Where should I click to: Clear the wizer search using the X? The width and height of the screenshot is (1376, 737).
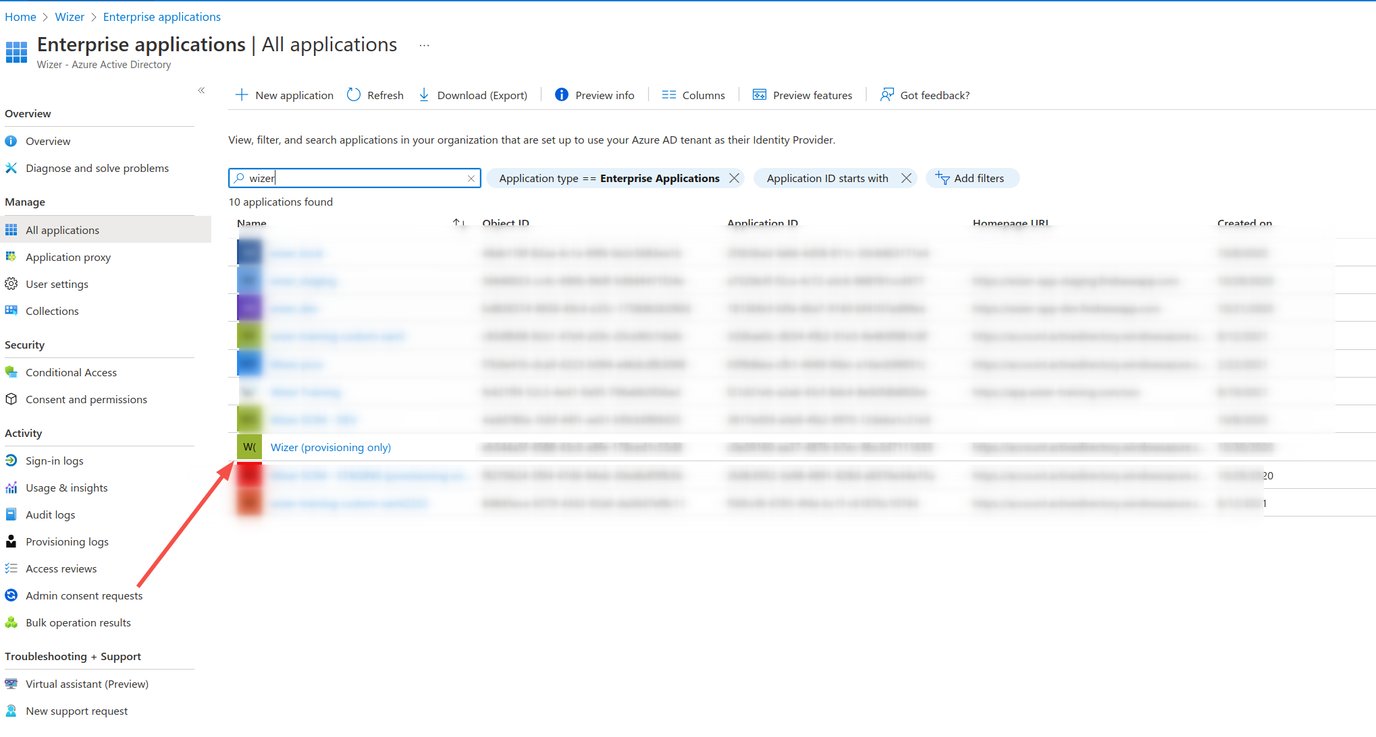point(470,178)
